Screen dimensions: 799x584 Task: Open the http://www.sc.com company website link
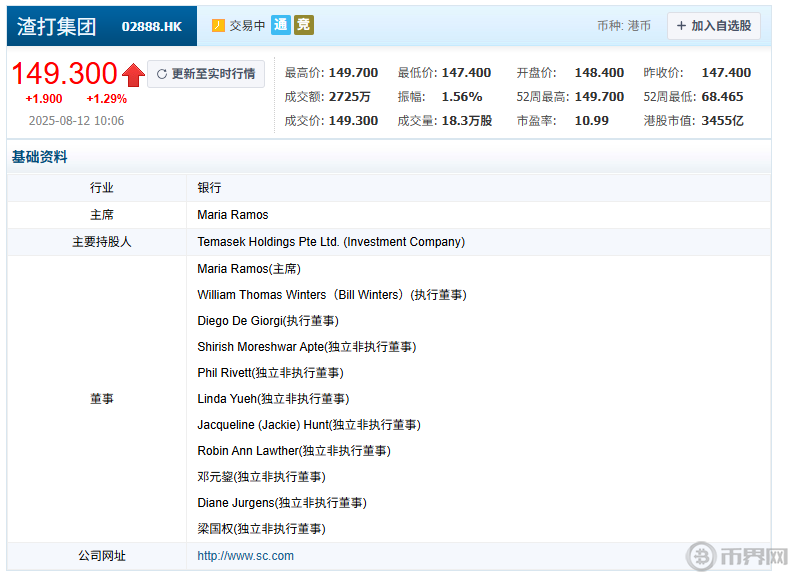tap(246, 556)
